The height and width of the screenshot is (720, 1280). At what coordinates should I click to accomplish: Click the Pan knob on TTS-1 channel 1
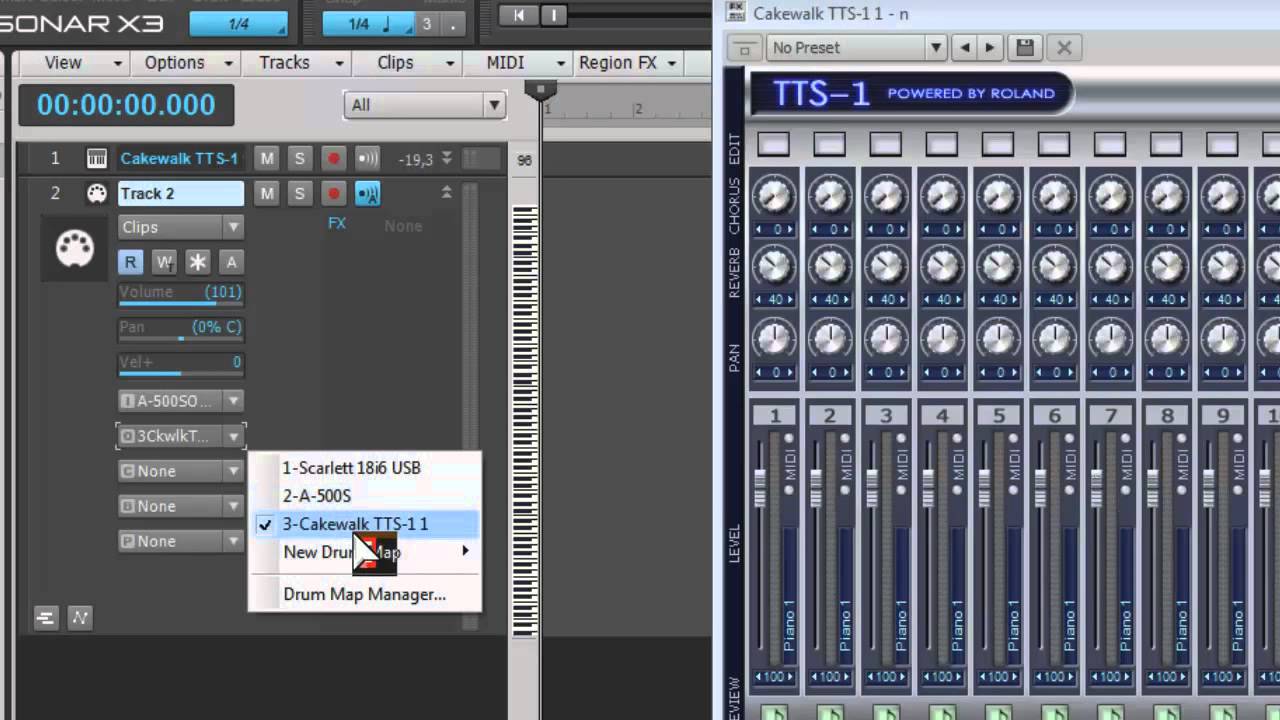774,338
